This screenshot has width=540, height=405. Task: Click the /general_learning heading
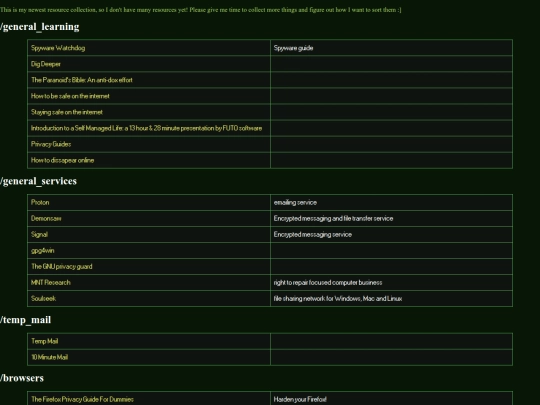click(x=40, y=27)
